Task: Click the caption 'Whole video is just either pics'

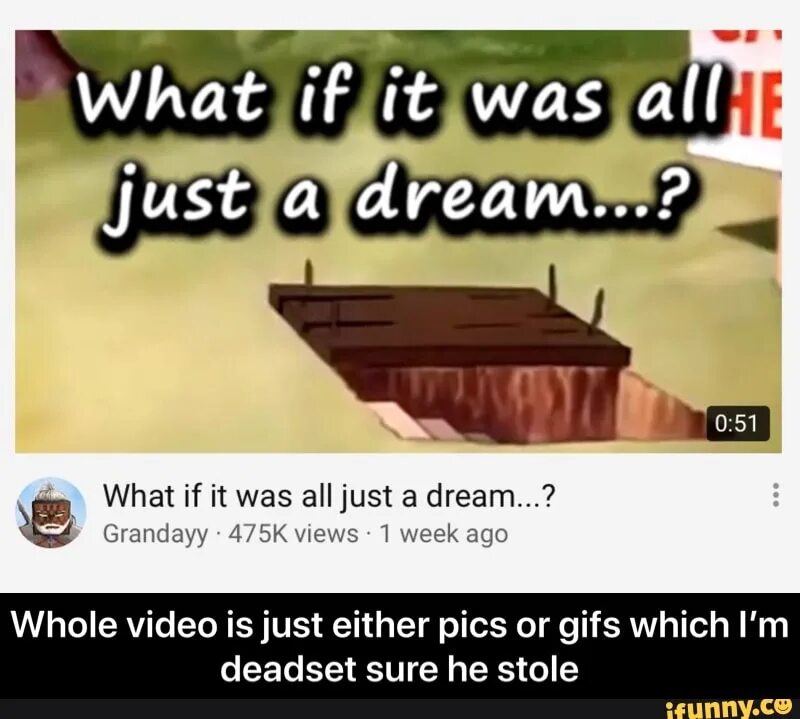Action: tap(261, 625)
